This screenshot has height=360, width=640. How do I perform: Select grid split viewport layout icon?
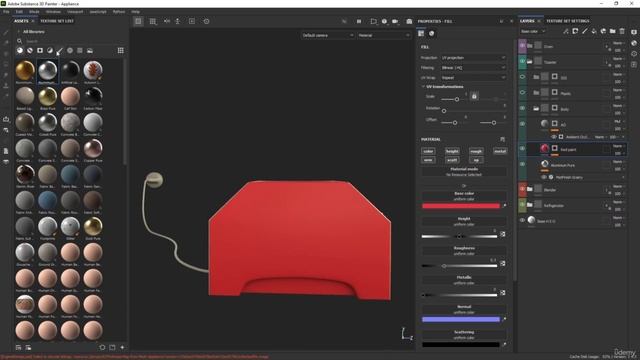tap(153, 21)
